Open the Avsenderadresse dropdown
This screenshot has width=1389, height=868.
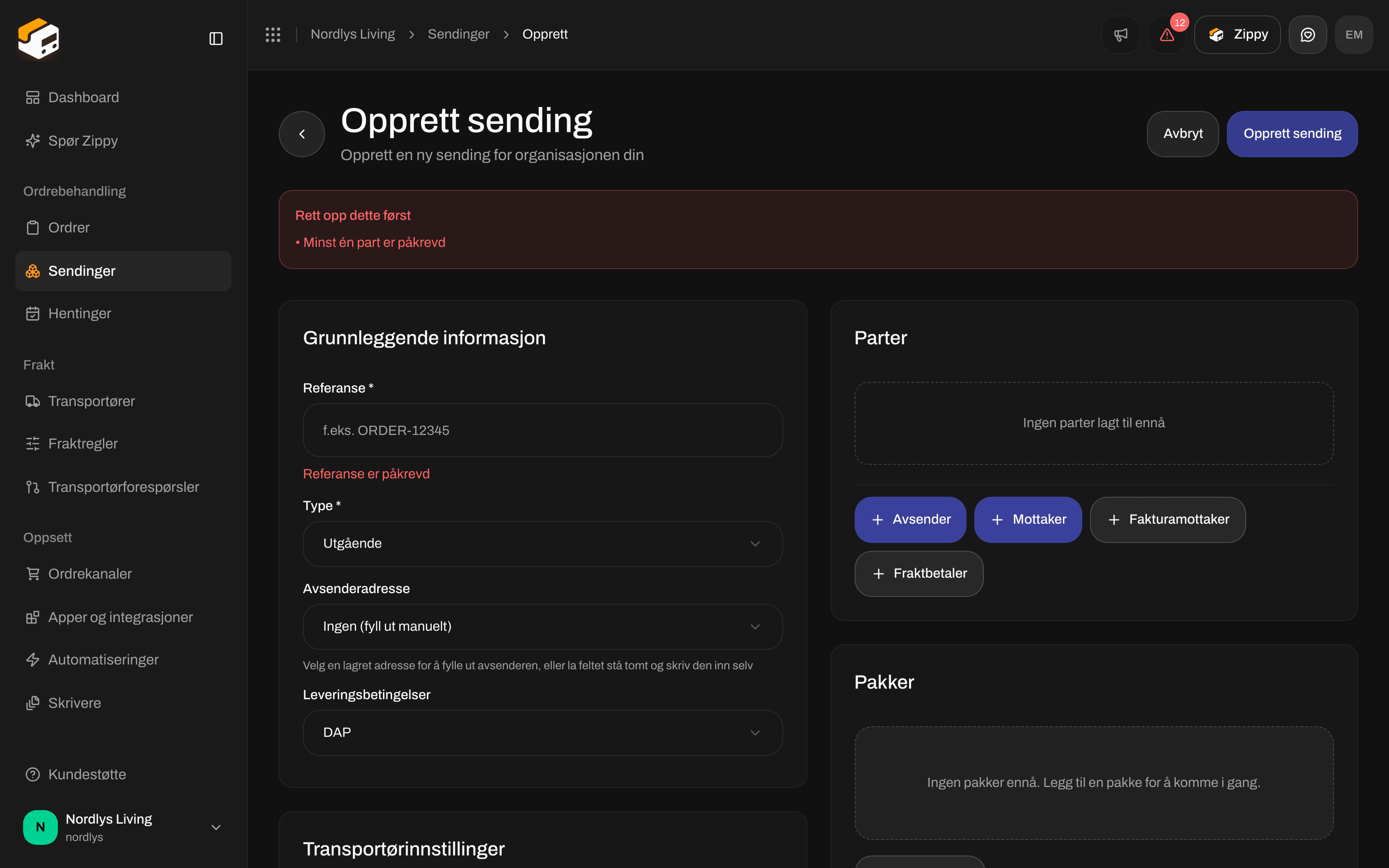543,626
